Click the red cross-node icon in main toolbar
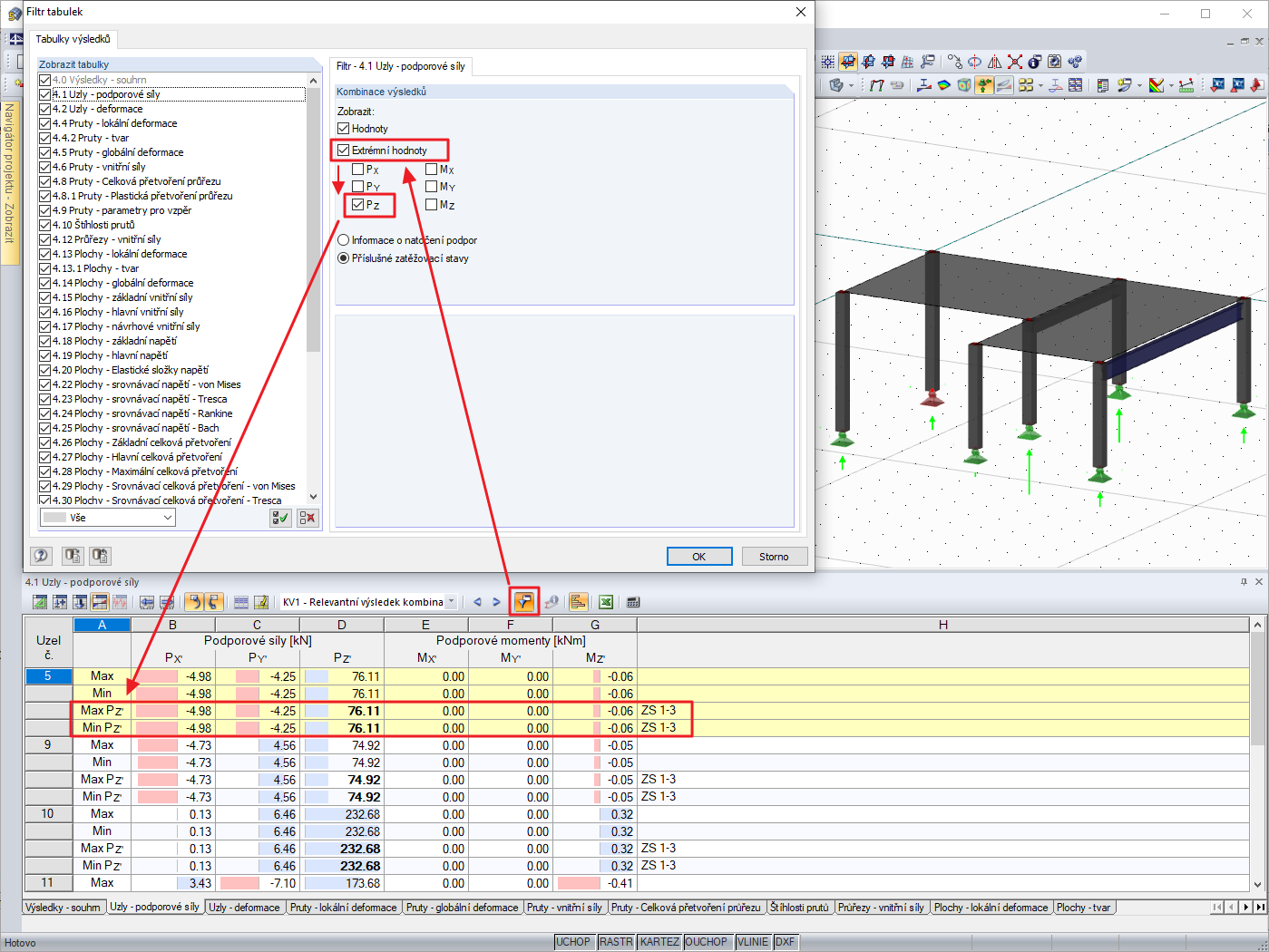The image size is (1269, 952). coord(1015,62)
